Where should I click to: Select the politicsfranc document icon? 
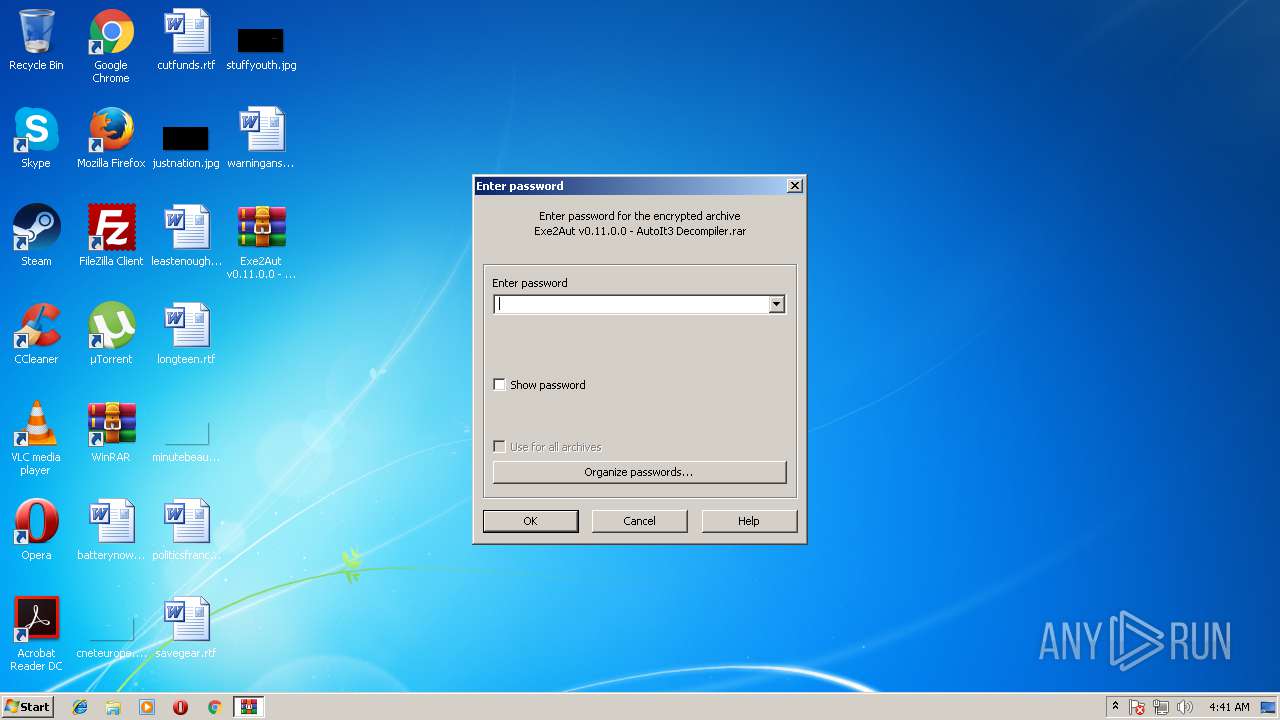tap(186, 530)
